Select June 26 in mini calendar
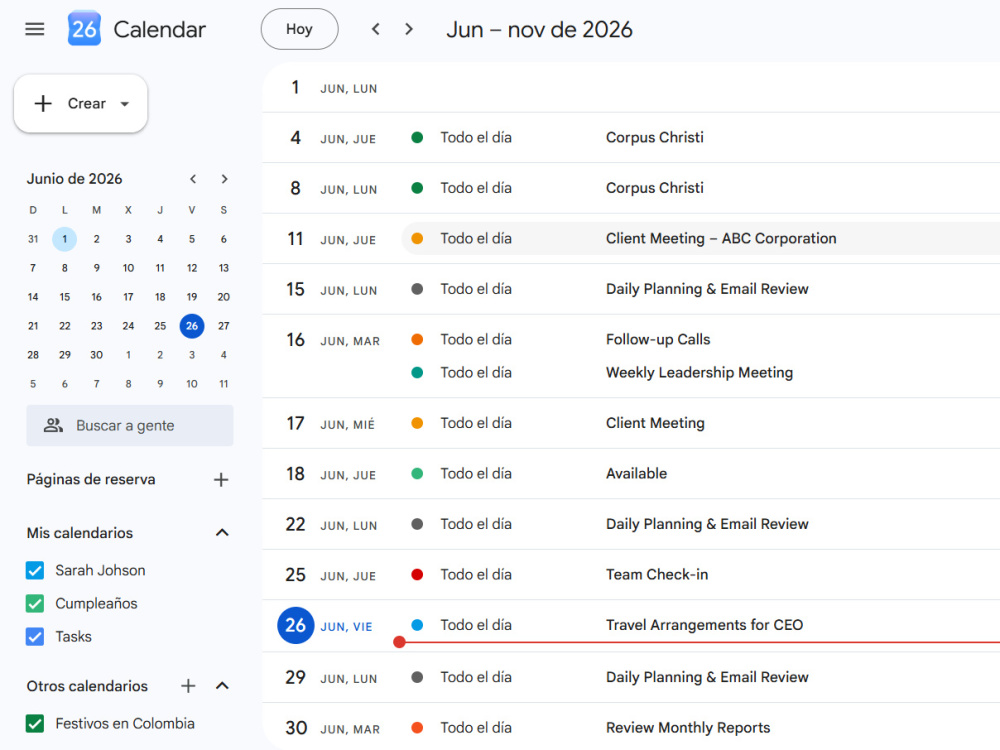 (192, 326)
